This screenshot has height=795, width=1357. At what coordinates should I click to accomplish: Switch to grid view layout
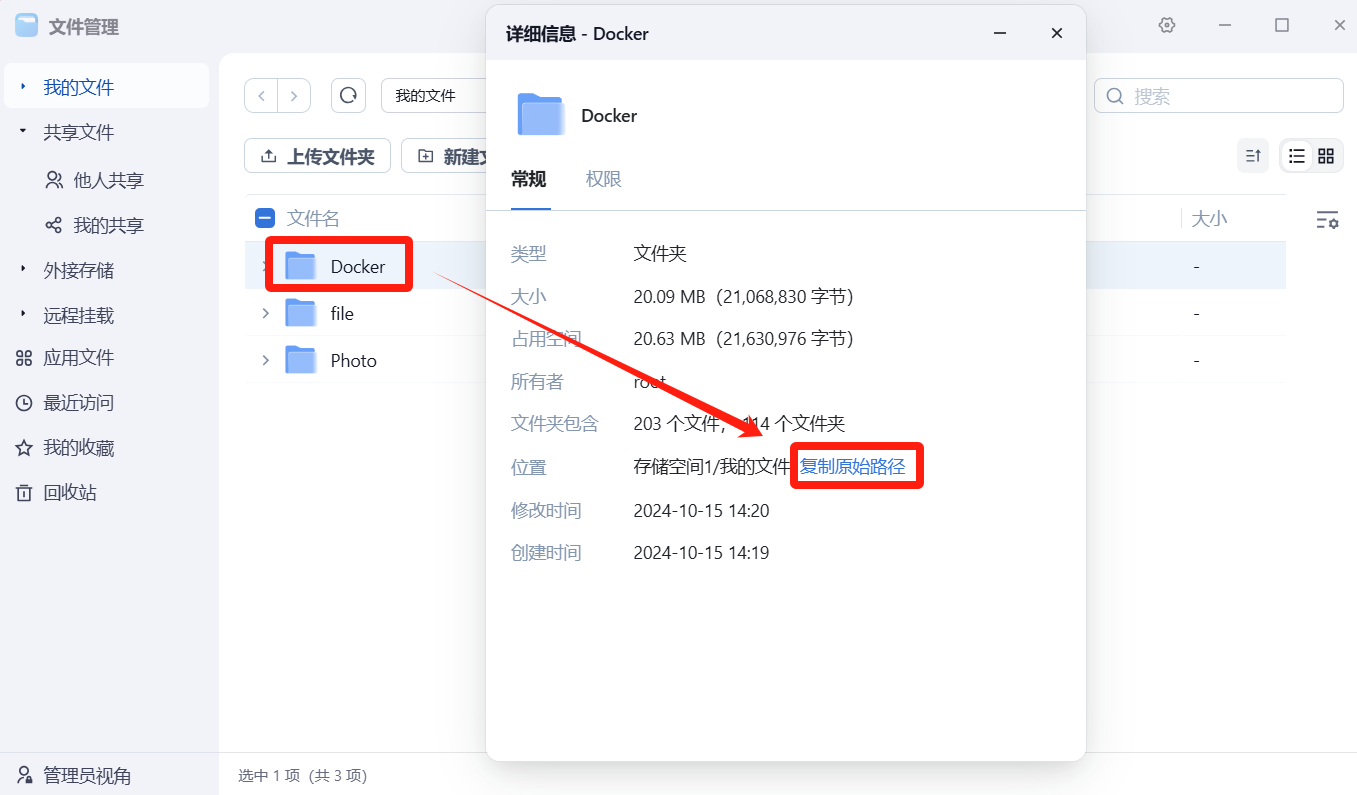[x=1326, y=156]
